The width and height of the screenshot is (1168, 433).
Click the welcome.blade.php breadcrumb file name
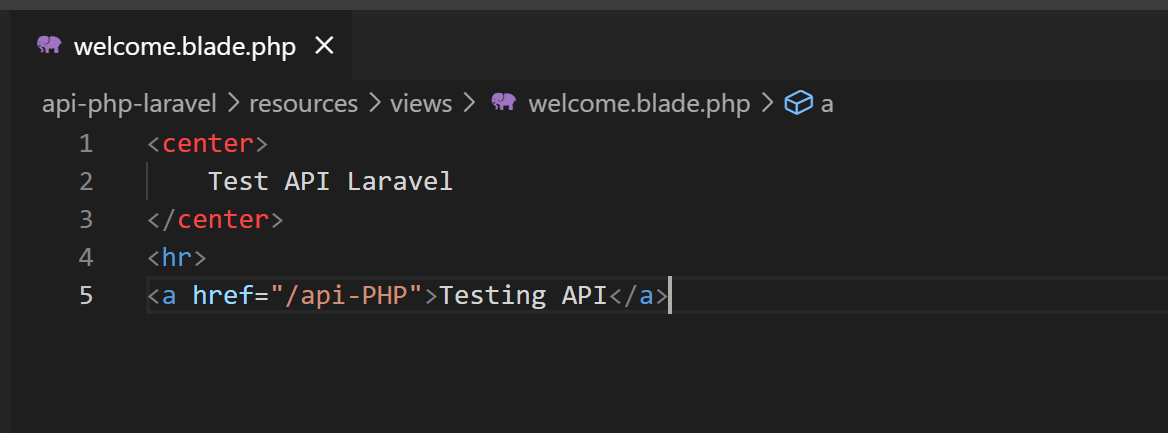[638, 104]
